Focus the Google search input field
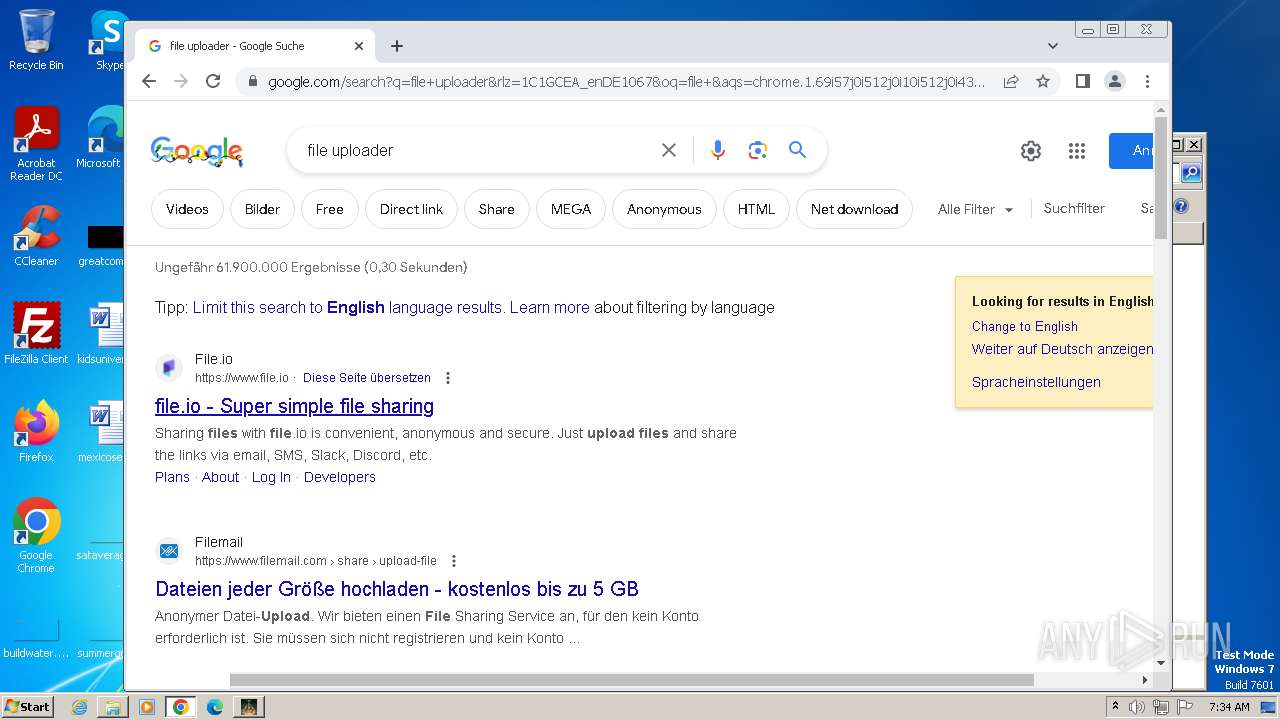Image resolution: width=1280 pixels, height=720 pixels. [x=475, y=150]
